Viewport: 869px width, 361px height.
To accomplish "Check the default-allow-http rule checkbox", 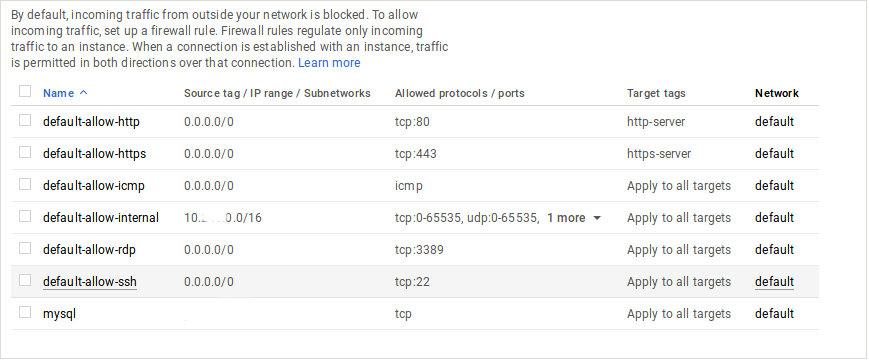I will (25, 120).
